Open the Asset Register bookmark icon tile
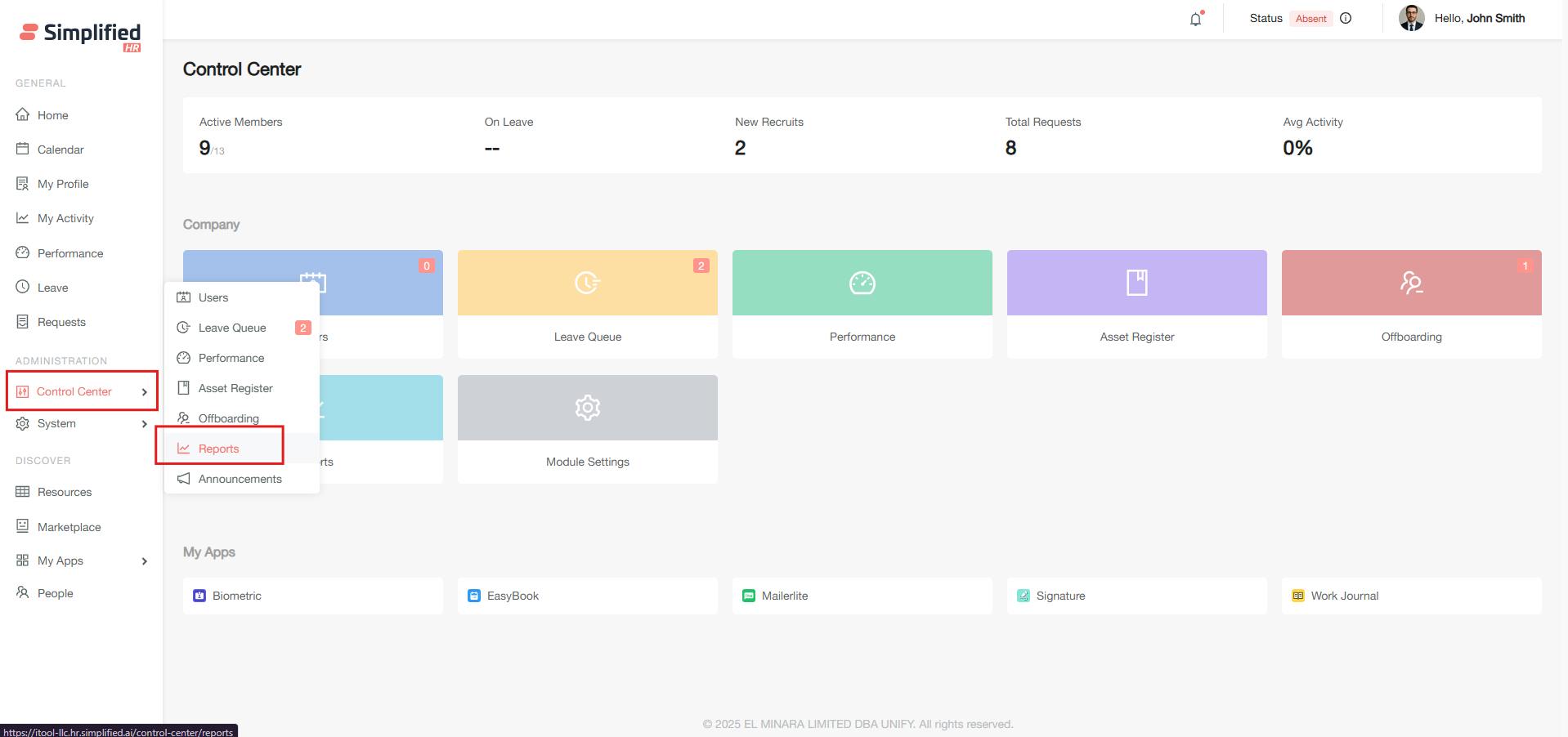Screen dimensions: 1568x737 click(x=1136, y=283)
